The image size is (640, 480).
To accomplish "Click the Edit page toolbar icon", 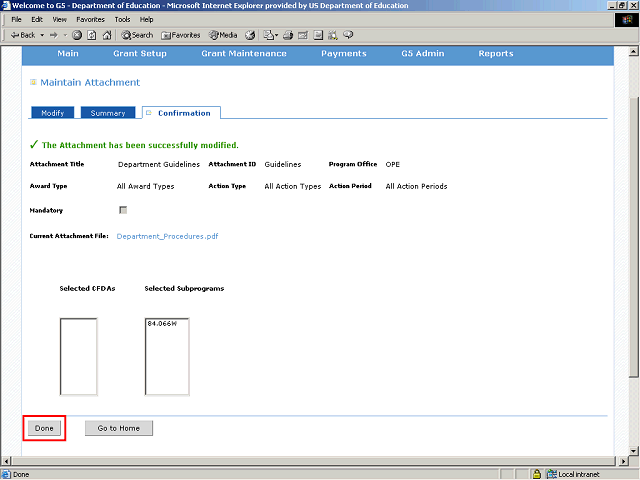I will [x=303, y=35].
